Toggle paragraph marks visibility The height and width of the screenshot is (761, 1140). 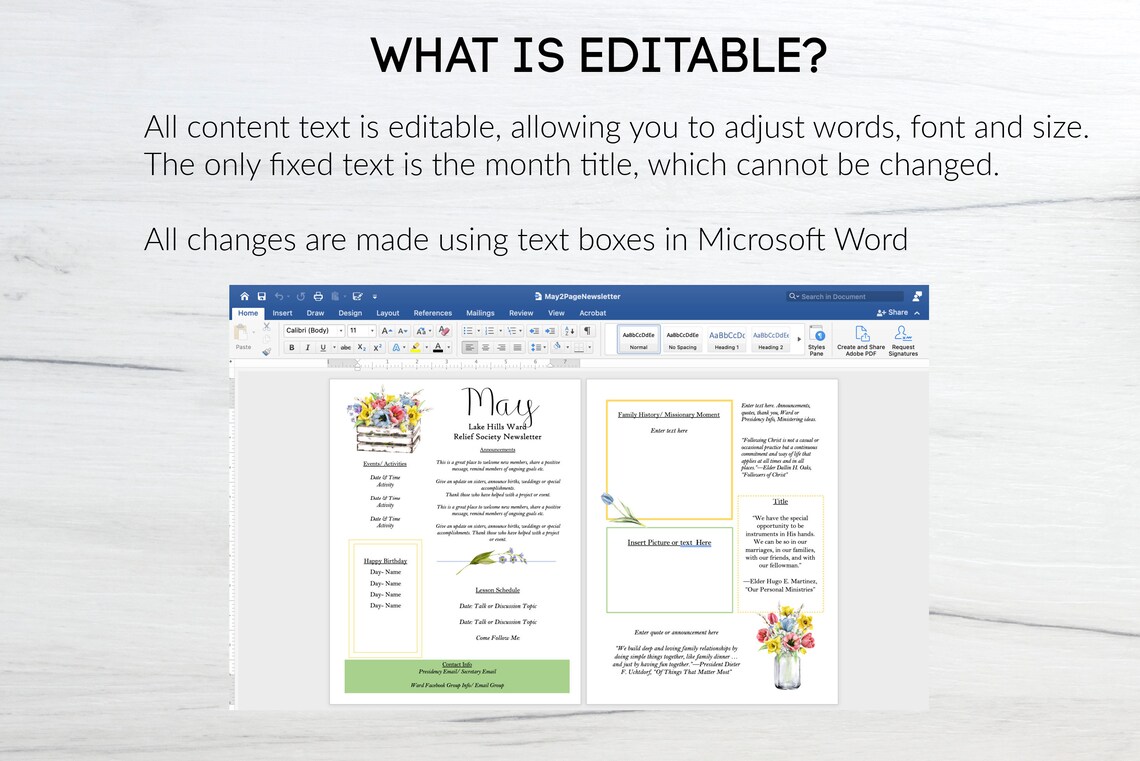point(588,330)
